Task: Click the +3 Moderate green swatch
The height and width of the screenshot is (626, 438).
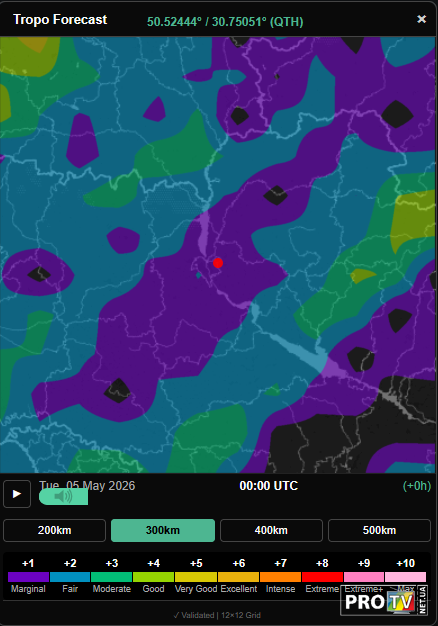Action: tap(111, 577)
